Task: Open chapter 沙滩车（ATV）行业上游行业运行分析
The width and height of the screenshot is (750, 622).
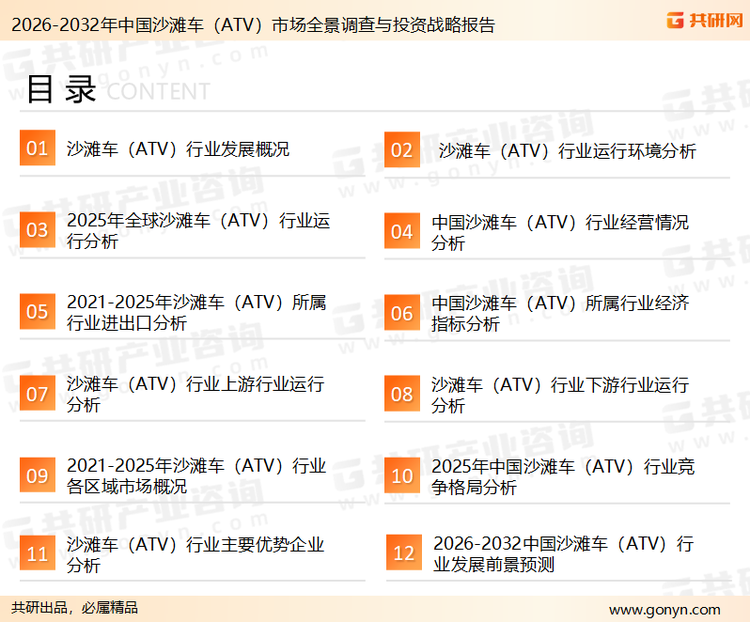Action: pyautogui.click(x=195, y=394)
